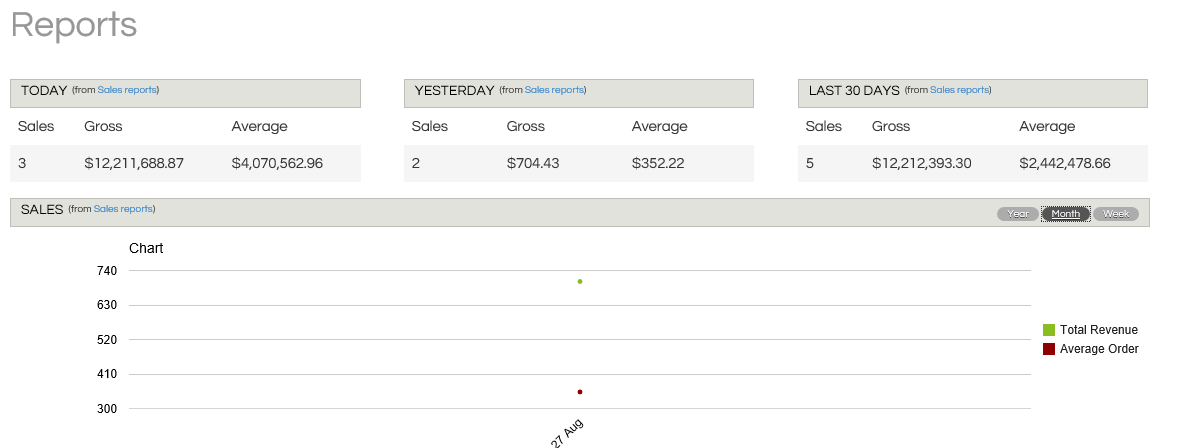
Task: Click red Average Order data point
Action: tap(580, 392)
